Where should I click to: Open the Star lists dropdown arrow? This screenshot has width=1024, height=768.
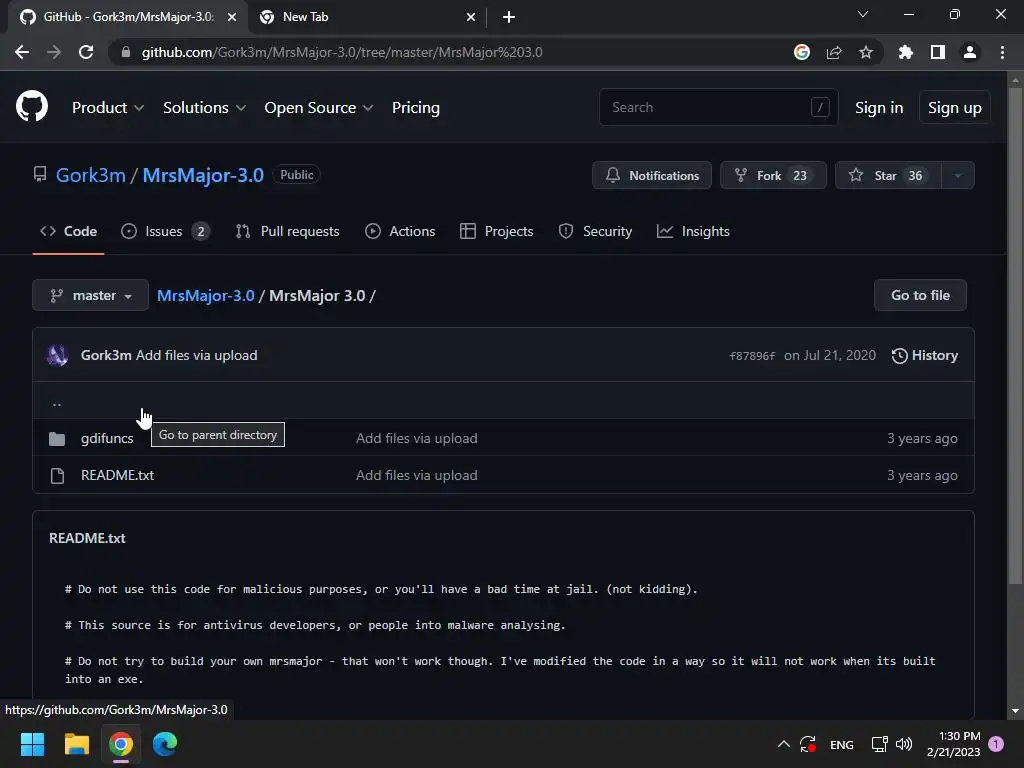[x=957, y=175]
